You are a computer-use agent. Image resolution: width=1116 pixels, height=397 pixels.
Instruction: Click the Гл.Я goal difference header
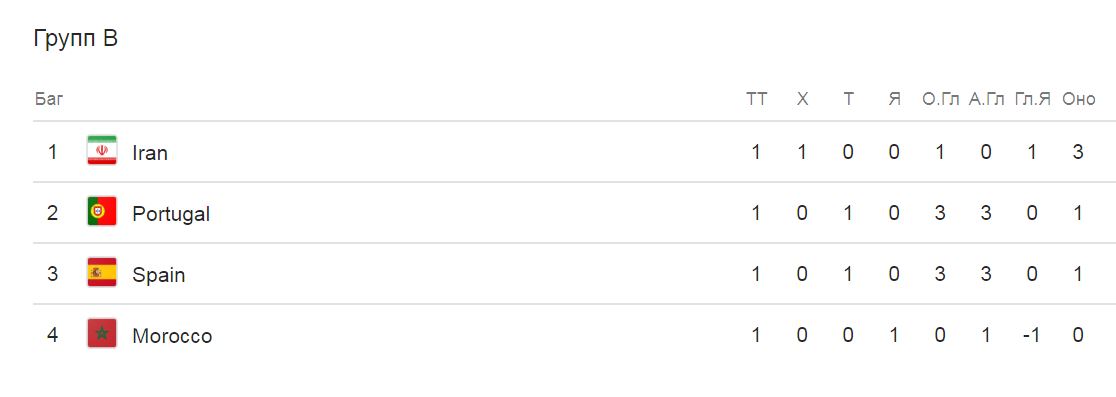tap(1032, 99)
